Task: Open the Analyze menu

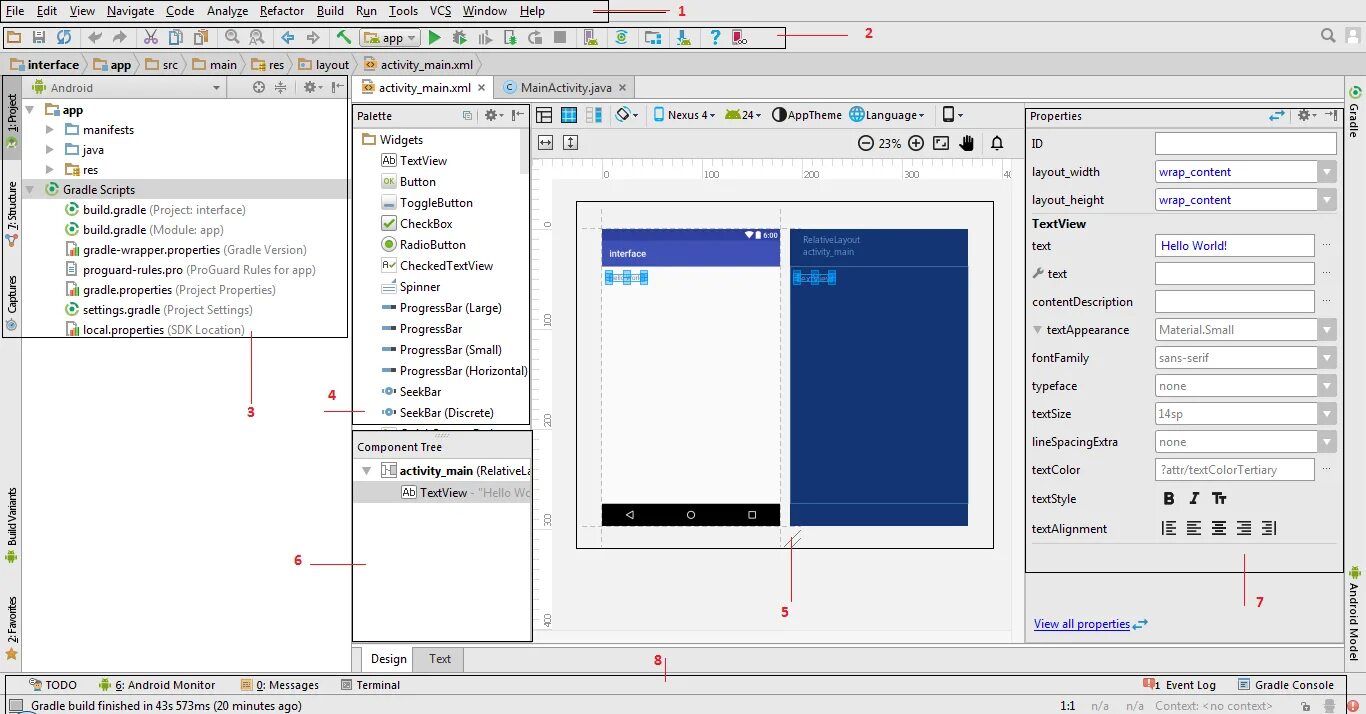Action: (227, 11)
